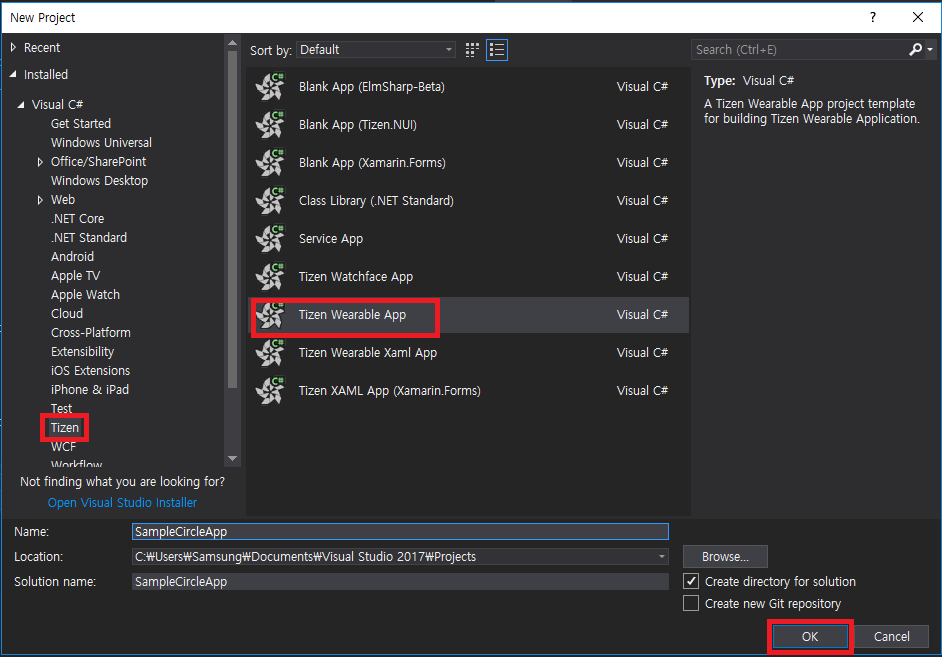This screenshot has width=942, height=657.
Task: Toggle the Create directory for solution option
Action: (x=690, y=581)
